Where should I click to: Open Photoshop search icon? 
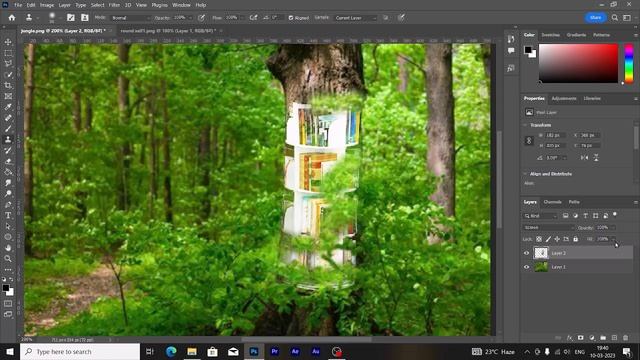pos(615,18)
